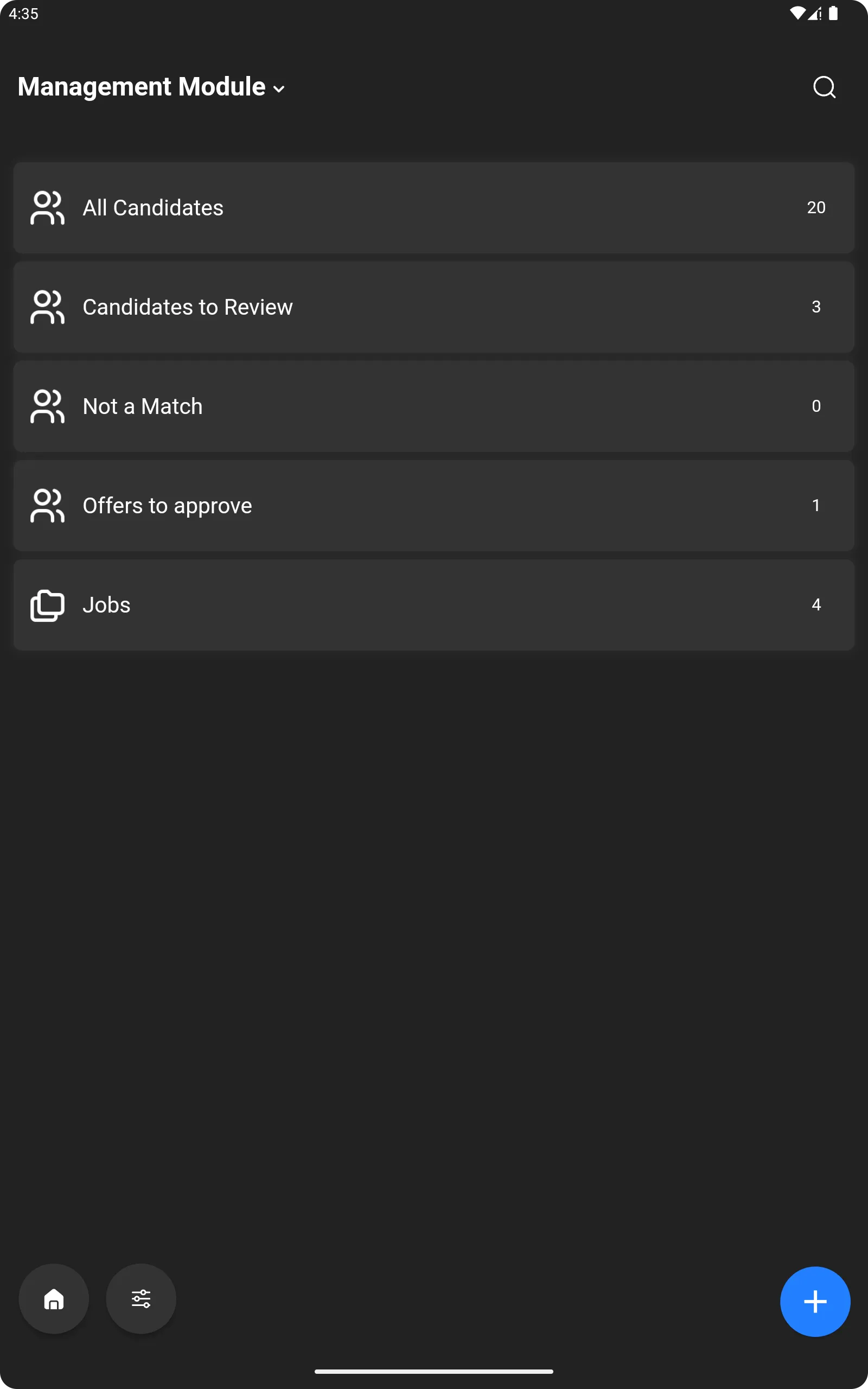Click the Not a Match people icon

[47, 406]
